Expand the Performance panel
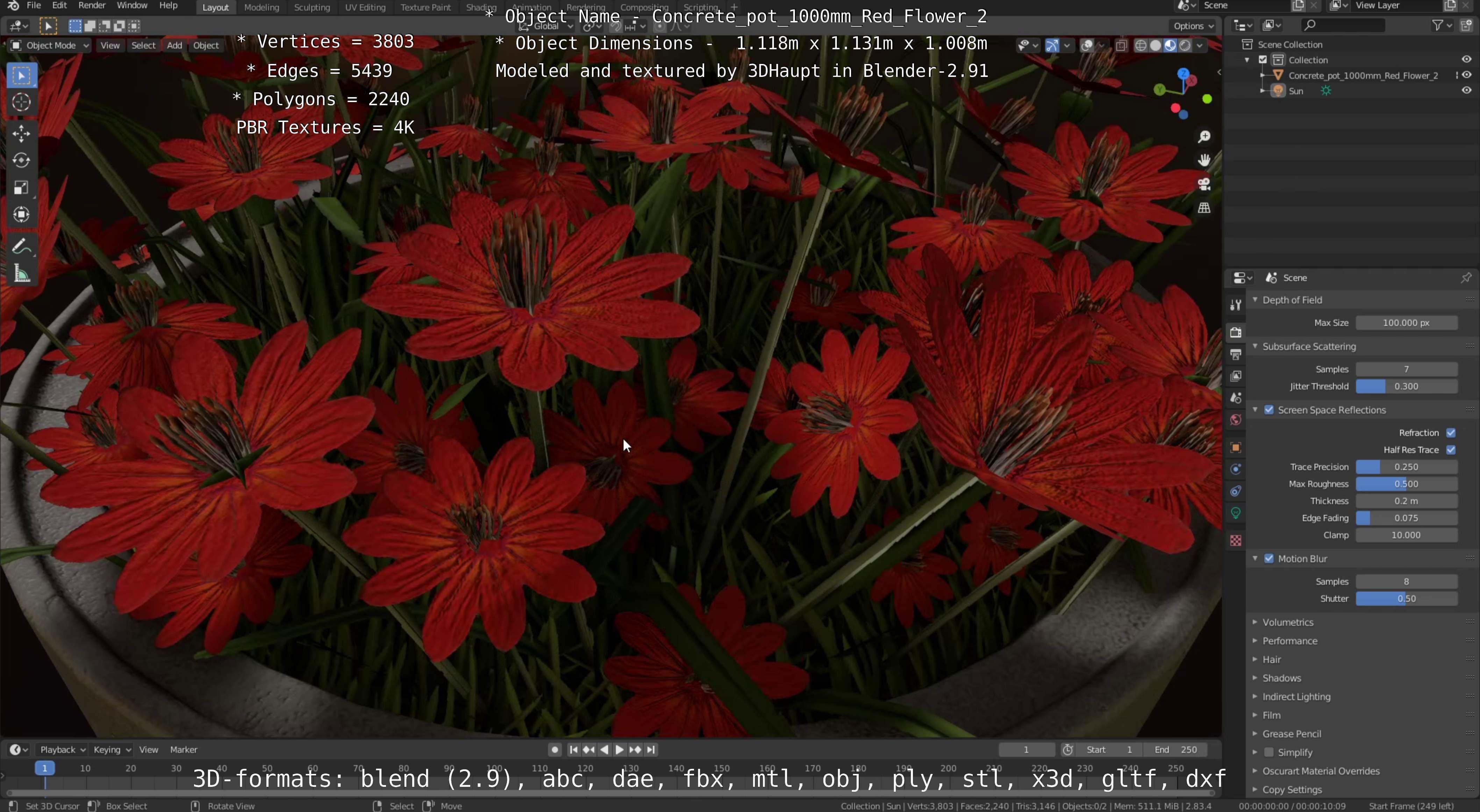 pyautogui.click(x=1255, y=641)
